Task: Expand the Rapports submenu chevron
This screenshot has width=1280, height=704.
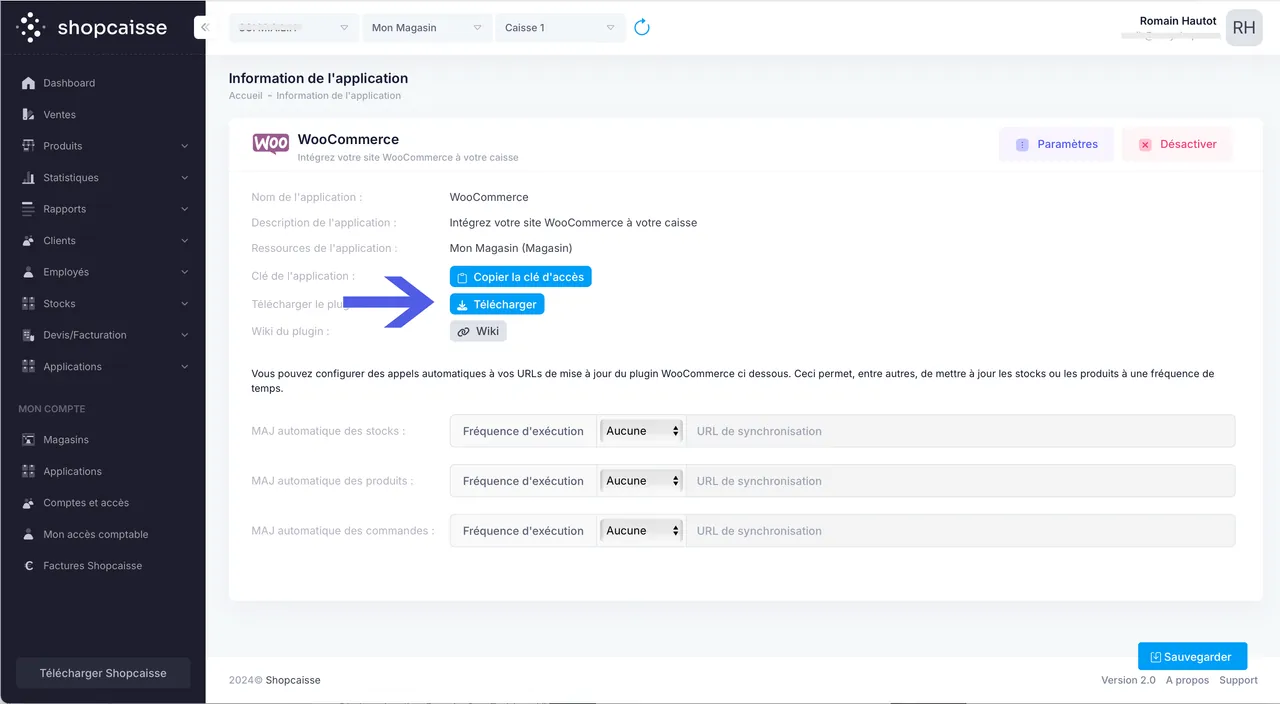Action: (x=184, y=209)
